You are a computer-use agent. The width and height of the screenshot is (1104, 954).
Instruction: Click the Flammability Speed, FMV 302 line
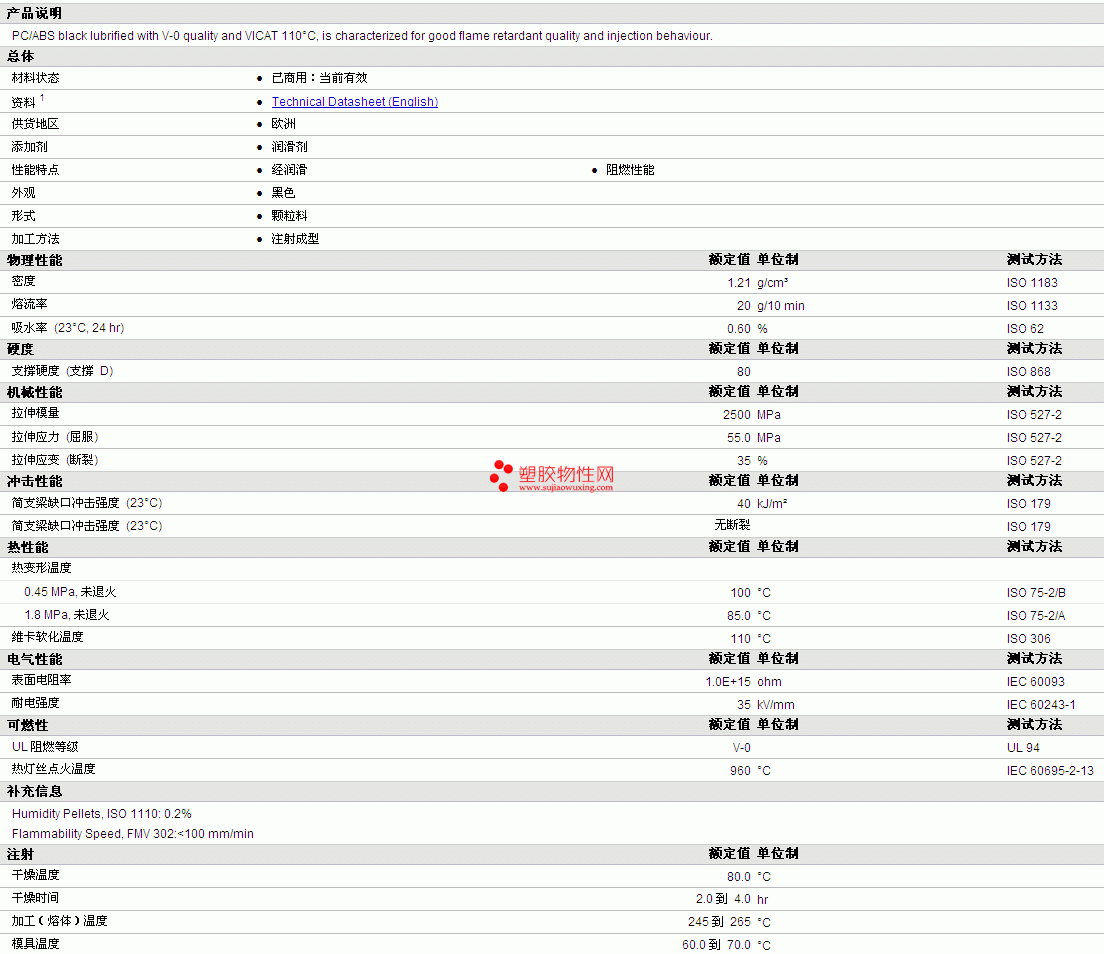(132, 834)
